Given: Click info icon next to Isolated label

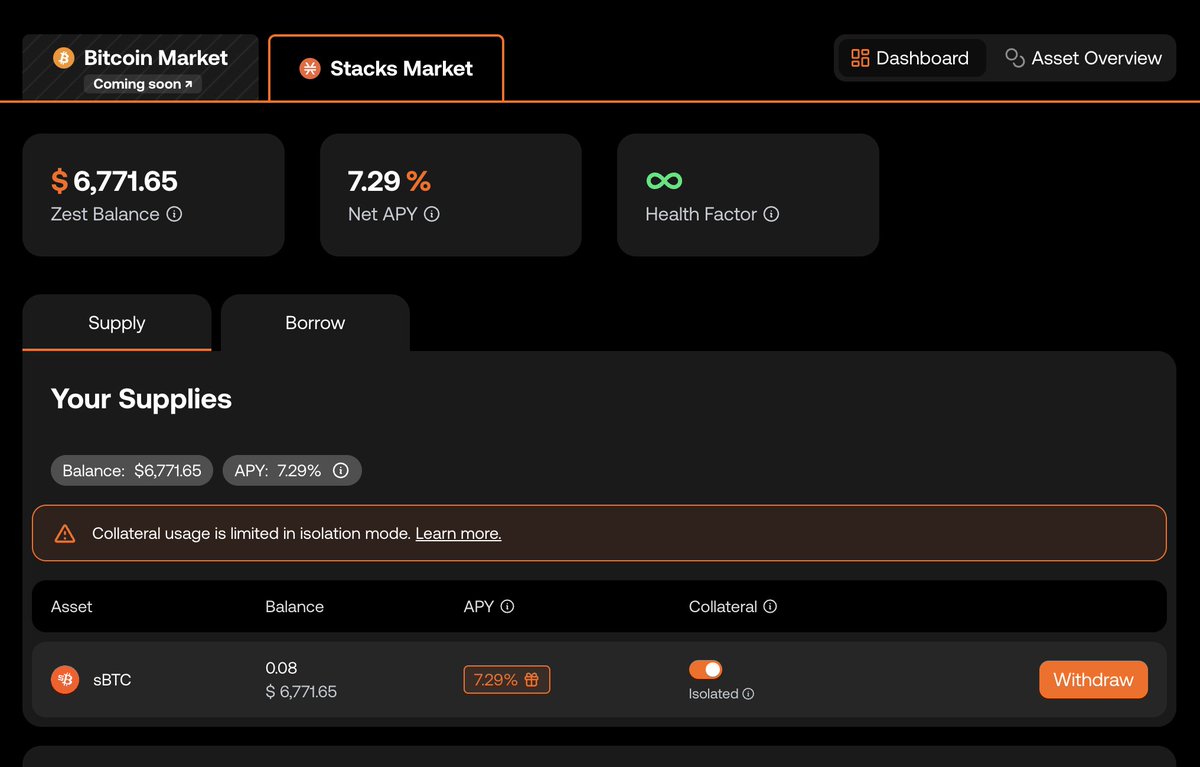Looking at the screenshot, I should click(748, 694).
